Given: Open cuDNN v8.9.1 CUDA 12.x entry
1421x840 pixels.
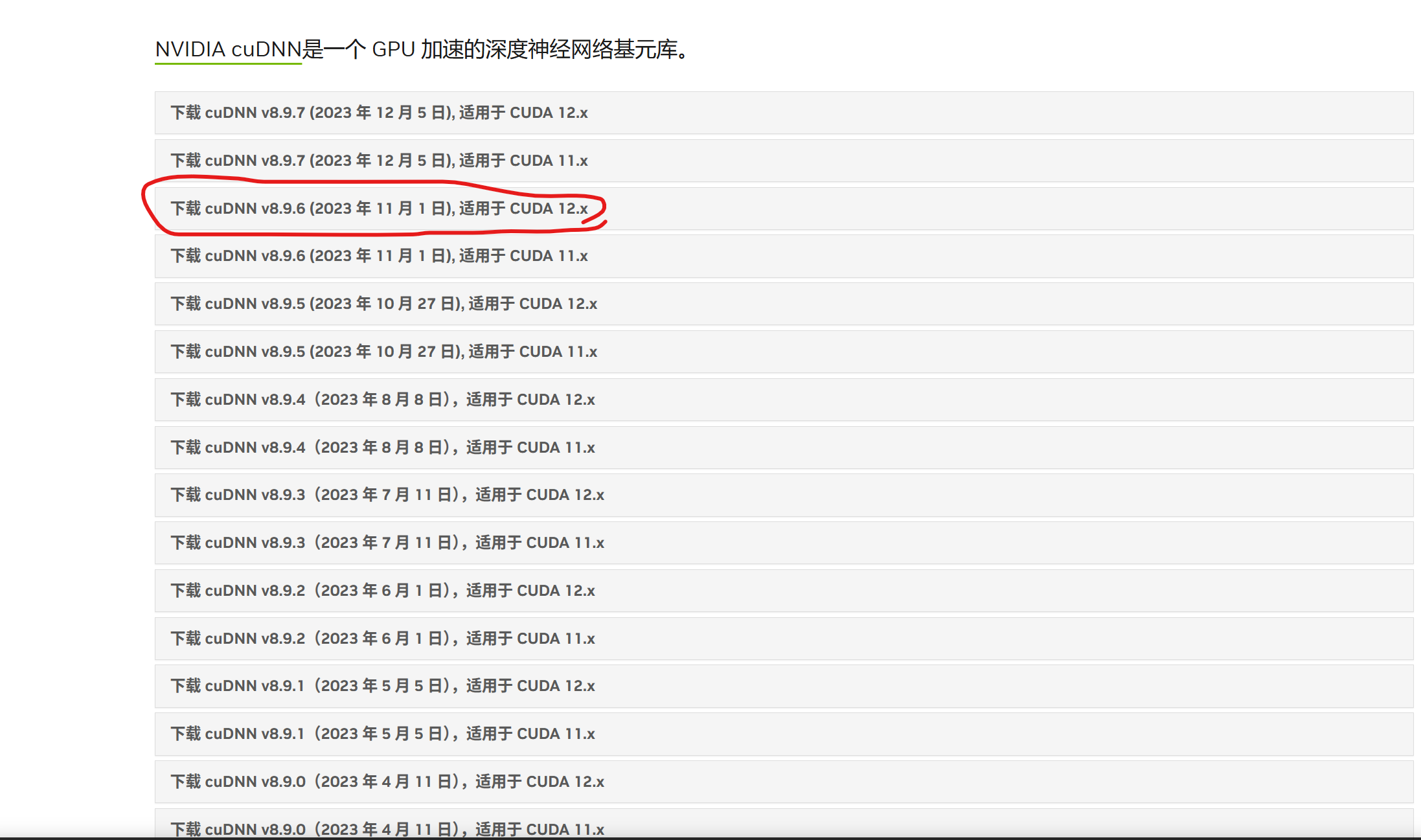Looking at the screenshot, I should [x=382, y=686].
